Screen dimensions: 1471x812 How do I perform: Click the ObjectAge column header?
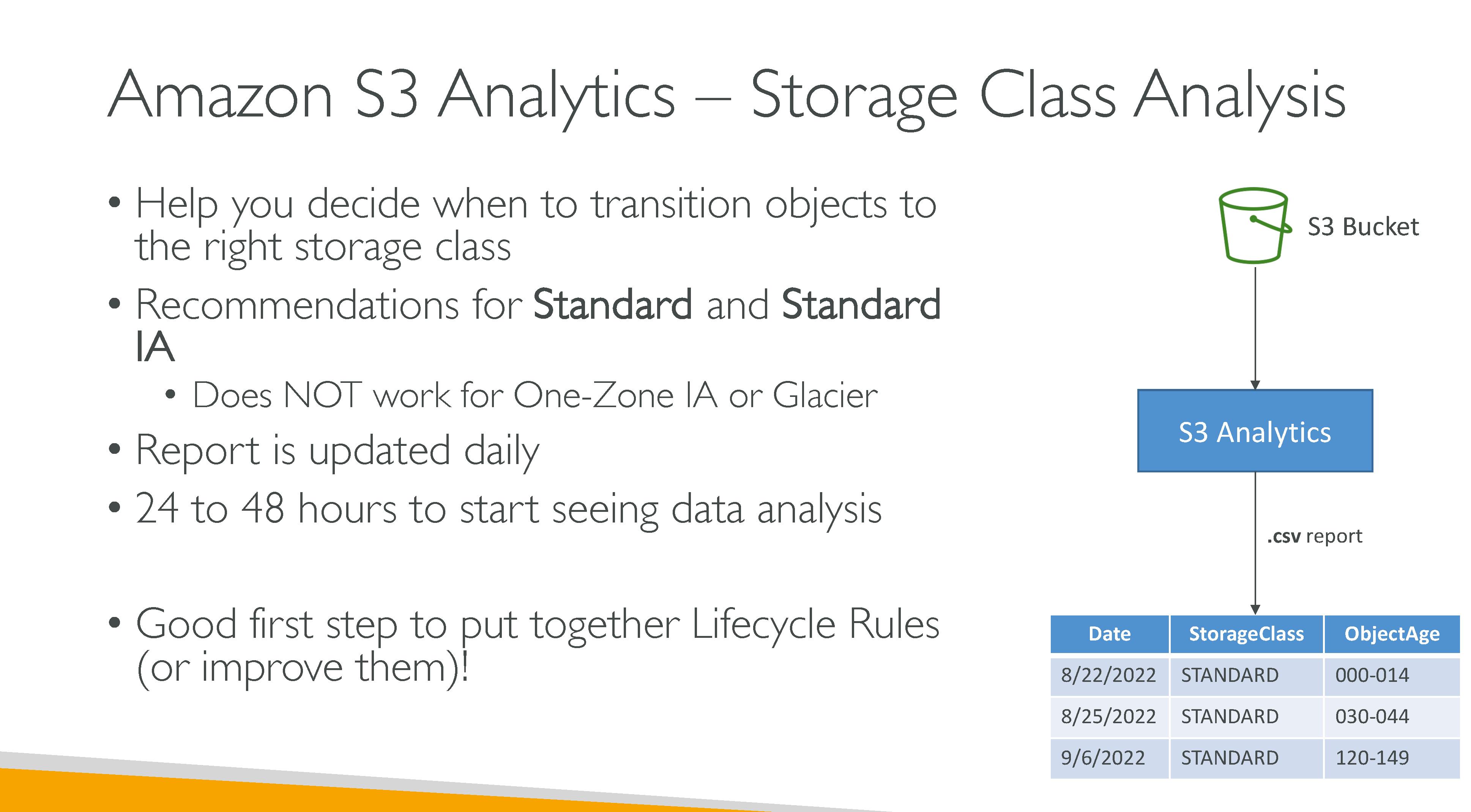(x=1392, y=634)
